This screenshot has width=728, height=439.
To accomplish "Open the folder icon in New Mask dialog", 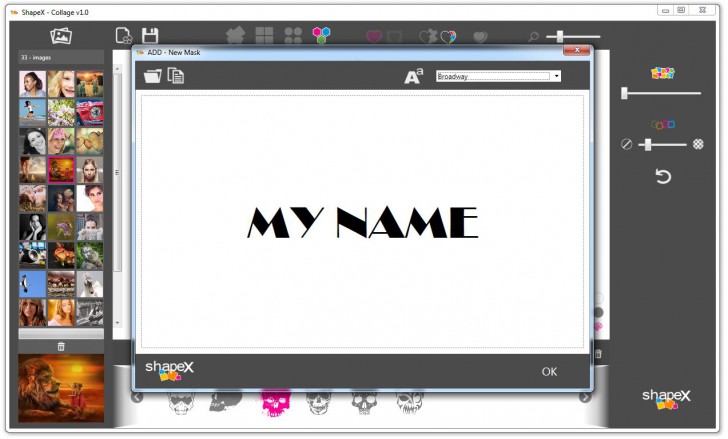I will tap(152, 76).
